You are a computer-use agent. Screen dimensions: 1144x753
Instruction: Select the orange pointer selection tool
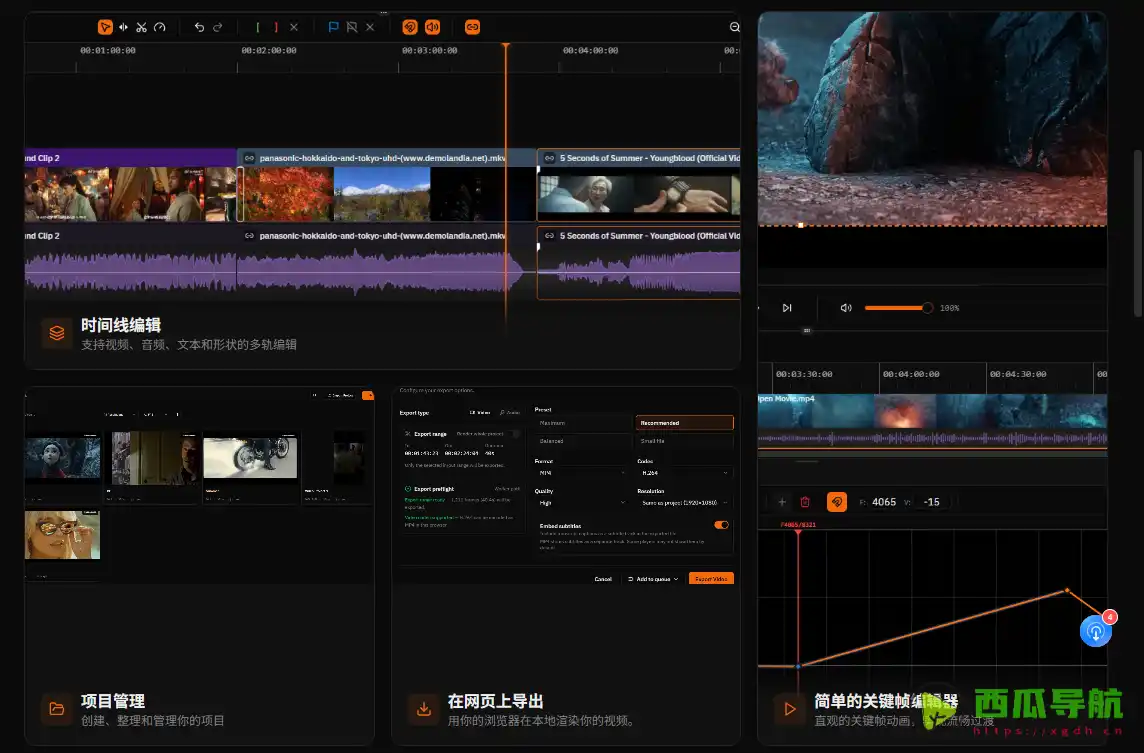(105, 27)
